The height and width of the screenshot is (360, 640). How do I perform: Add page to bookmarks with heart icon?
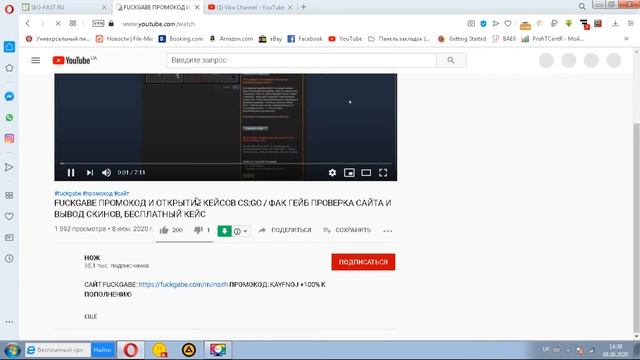pyautogui.click(x=508, y=24)
